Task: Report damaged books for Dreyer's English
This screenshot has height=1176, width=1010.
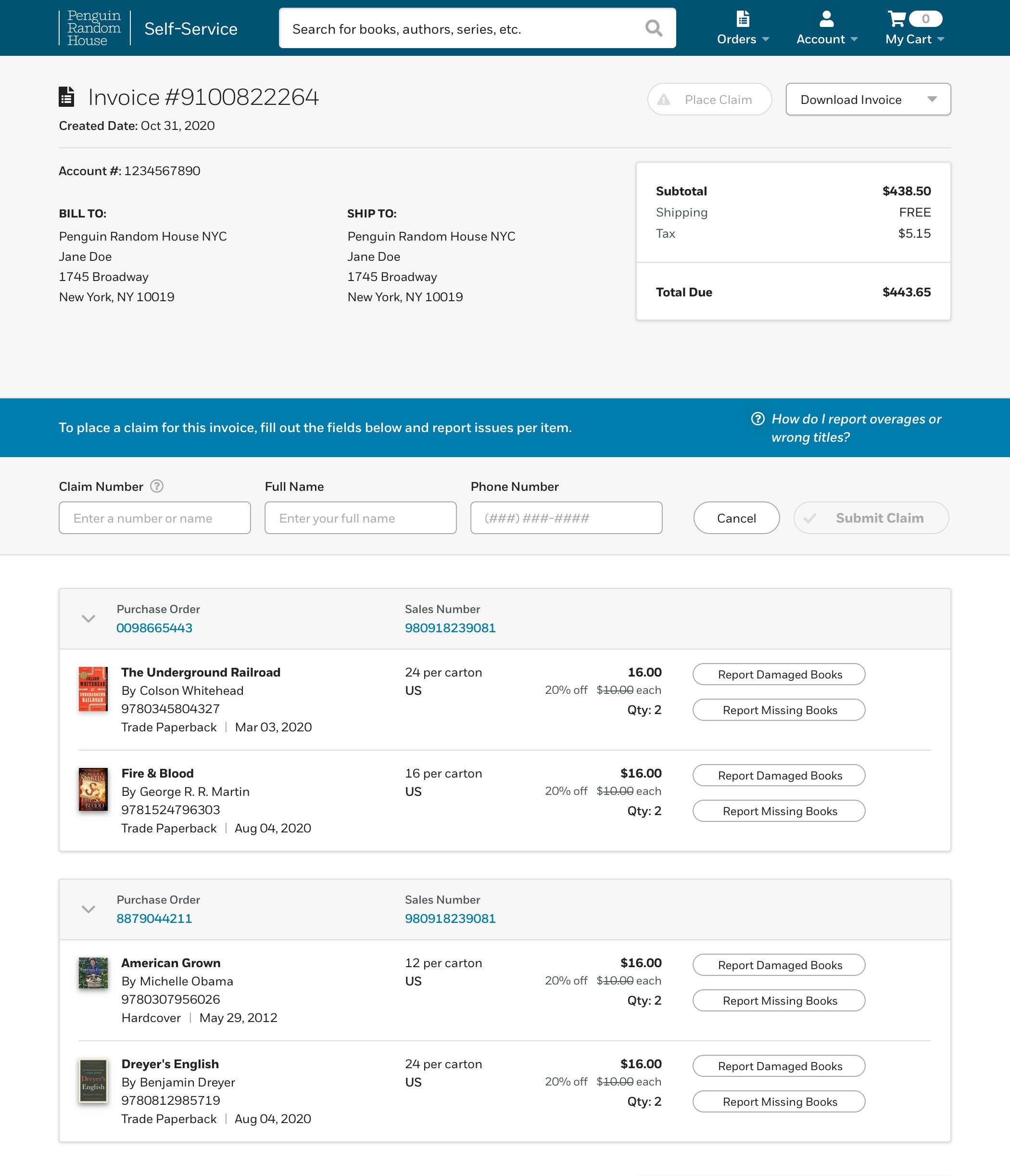Action: [779, 1066]
